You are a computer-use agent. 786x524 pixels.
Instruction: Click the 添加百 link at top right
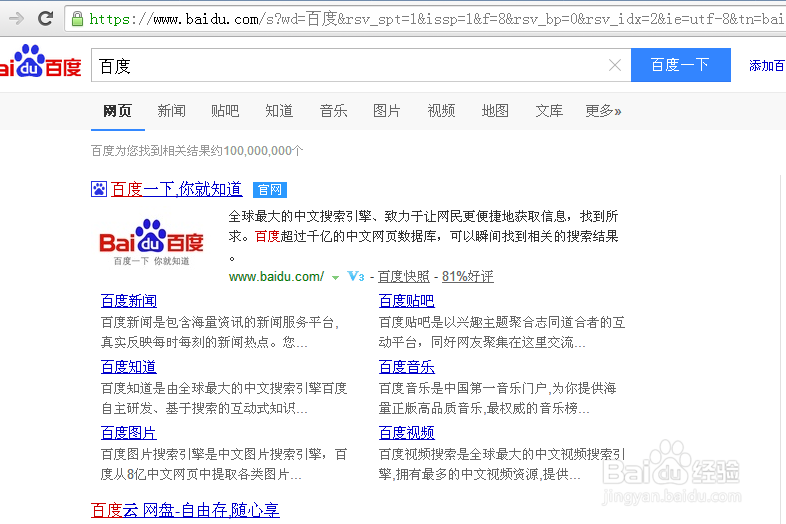coord(766,65)
